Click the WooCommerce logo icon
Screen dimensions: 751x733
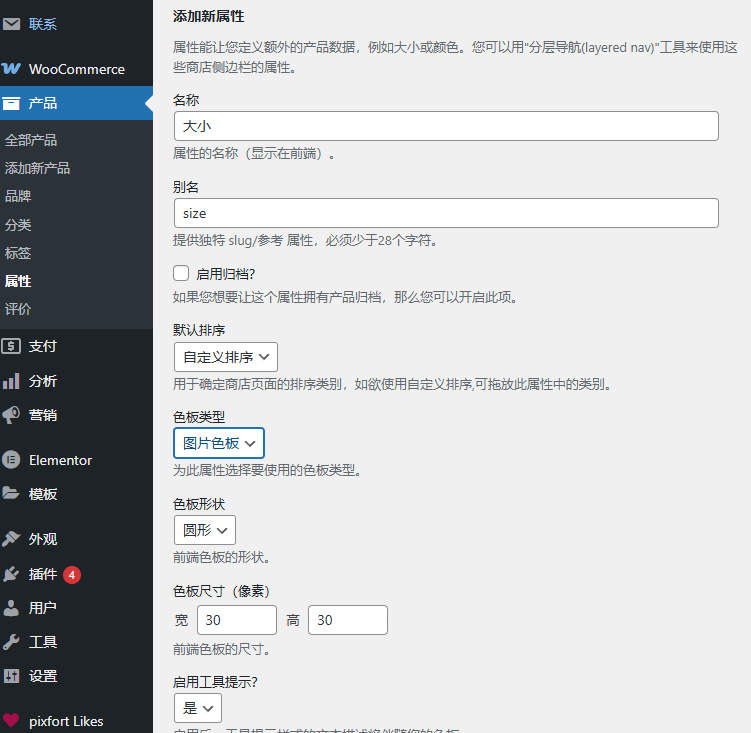point(11,69)
